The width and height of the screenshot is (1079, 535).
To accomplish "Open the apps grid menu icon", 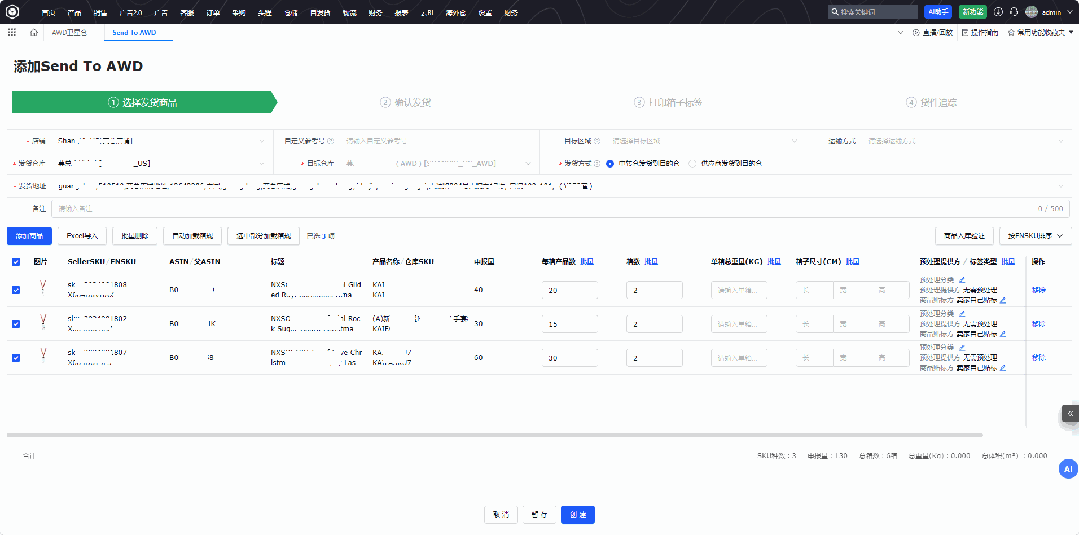I will pos(12,33).
